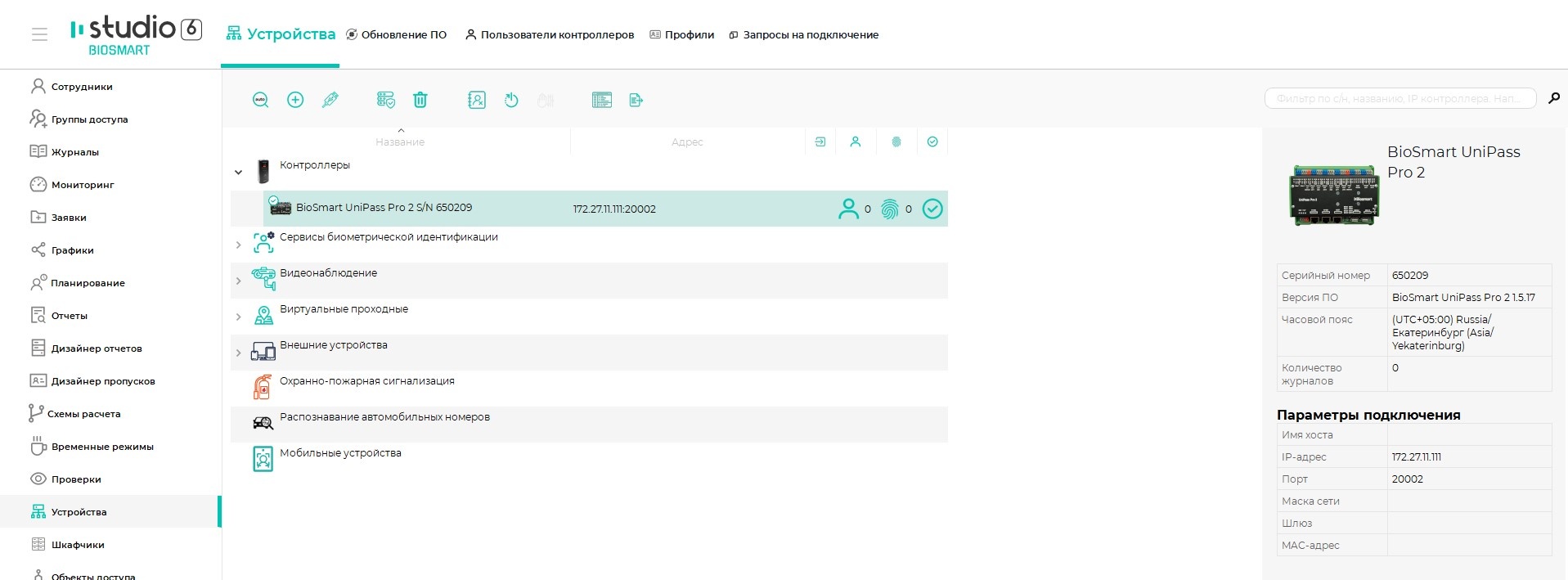Switch to the Устройства tab
The image size is (1568, 580).
(281, 34)
